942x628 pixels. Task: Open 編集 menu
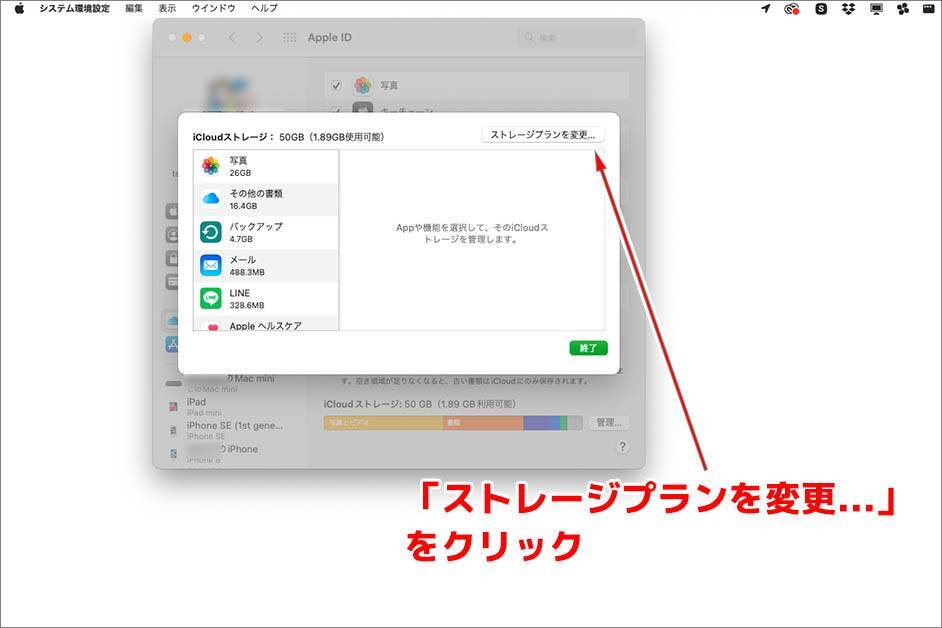pyautogui.click(x=134, y=8)
